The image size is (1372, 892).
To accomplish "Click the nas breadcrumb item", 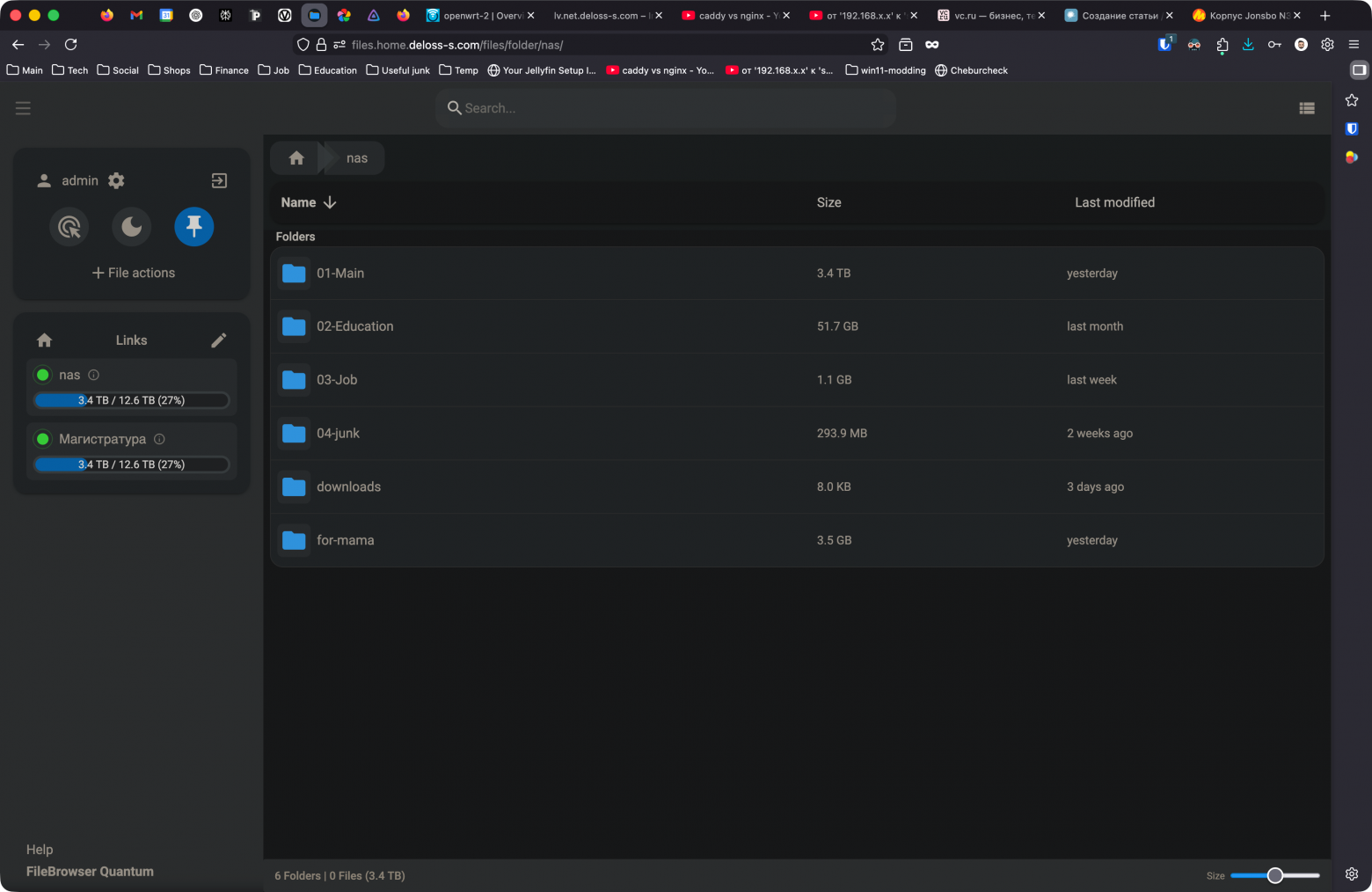I will [x=357, y=157].
